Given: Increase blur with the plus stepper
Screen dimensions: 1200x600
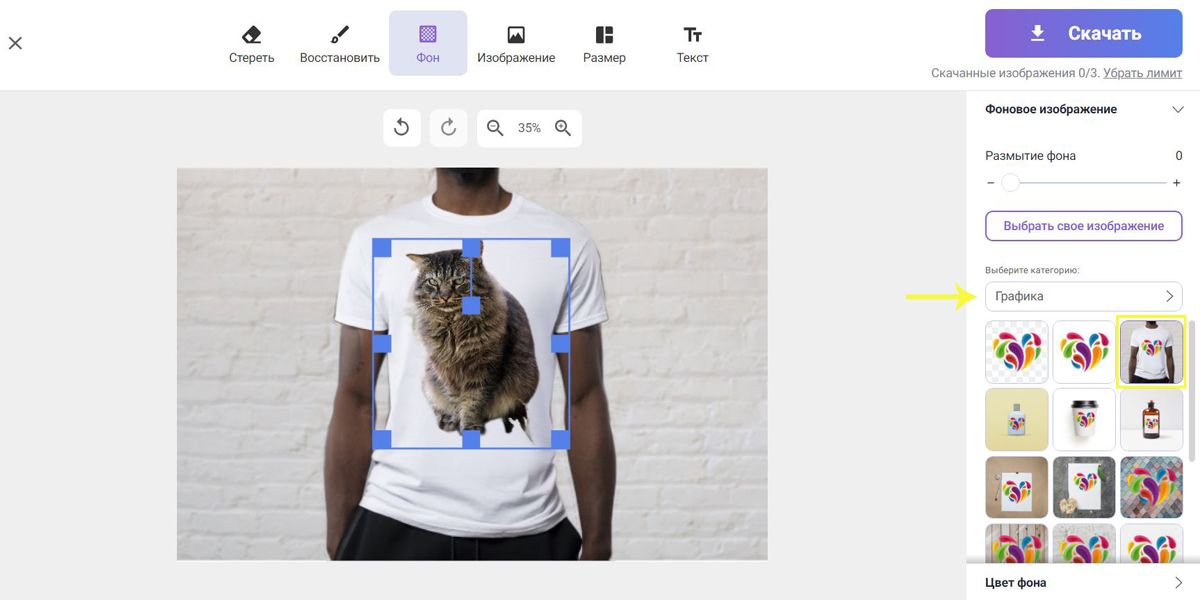Looking at the screenshot, I should pos(1177,183).
